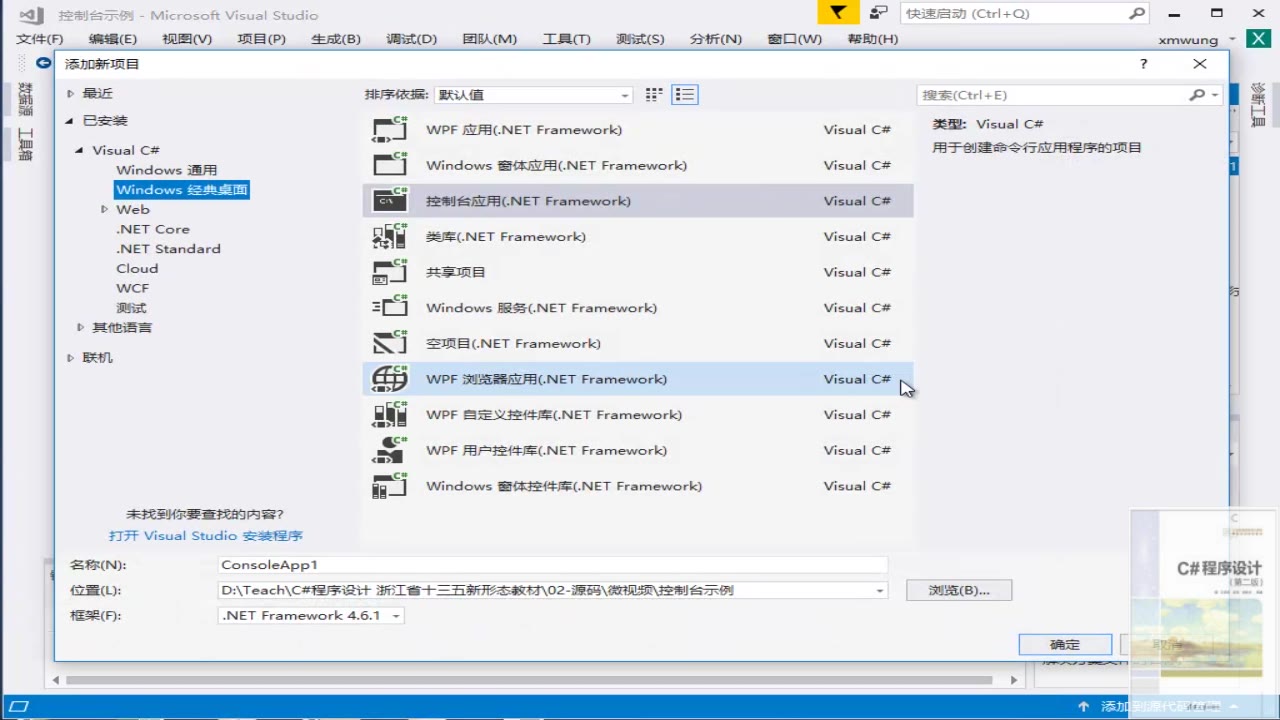Viewport: 1280px width, 720px height.
Task: Open the 排序依据 sort dropdown
Action: (533, 95)
